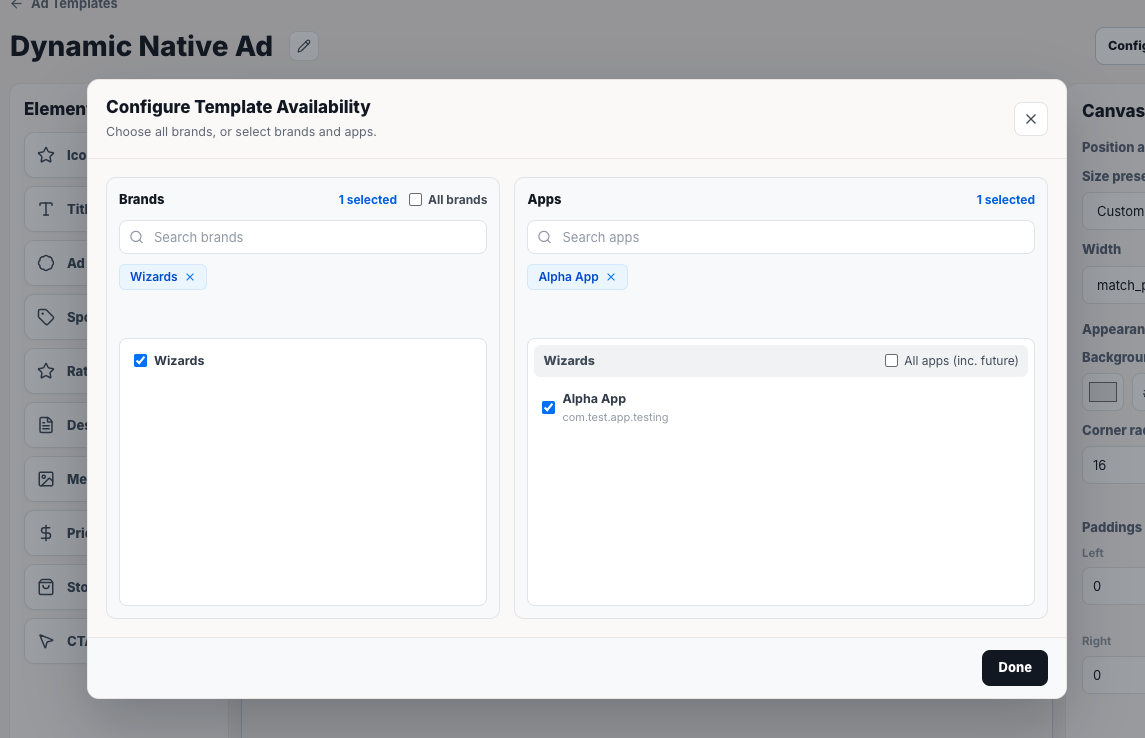Enable All apps (inc. future) checkbox
This screenshot has width=1145, height=738.
[x=891, y=361]
